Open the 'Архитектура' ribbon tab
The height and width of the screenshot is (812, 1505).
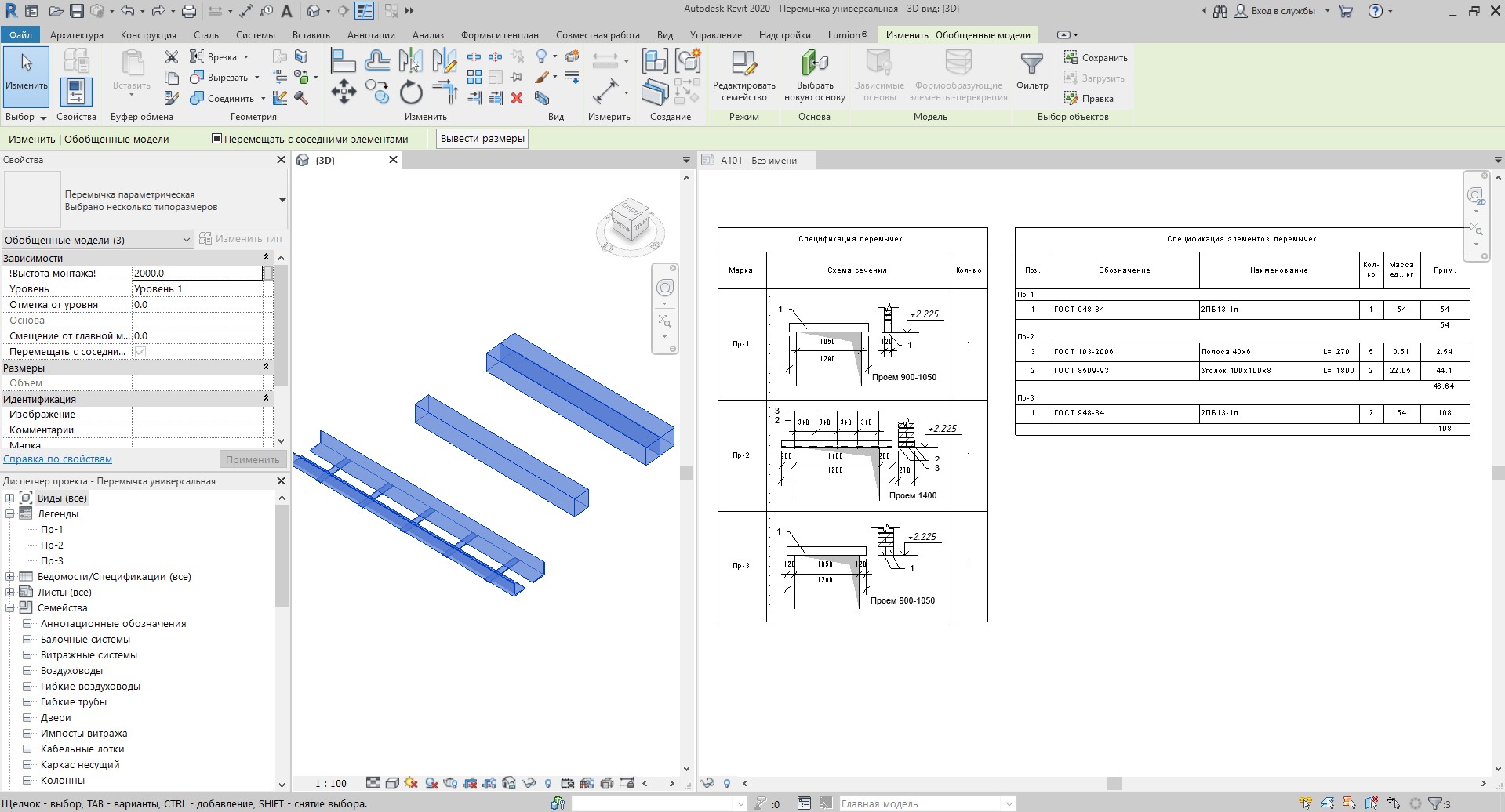pos(76,35)
